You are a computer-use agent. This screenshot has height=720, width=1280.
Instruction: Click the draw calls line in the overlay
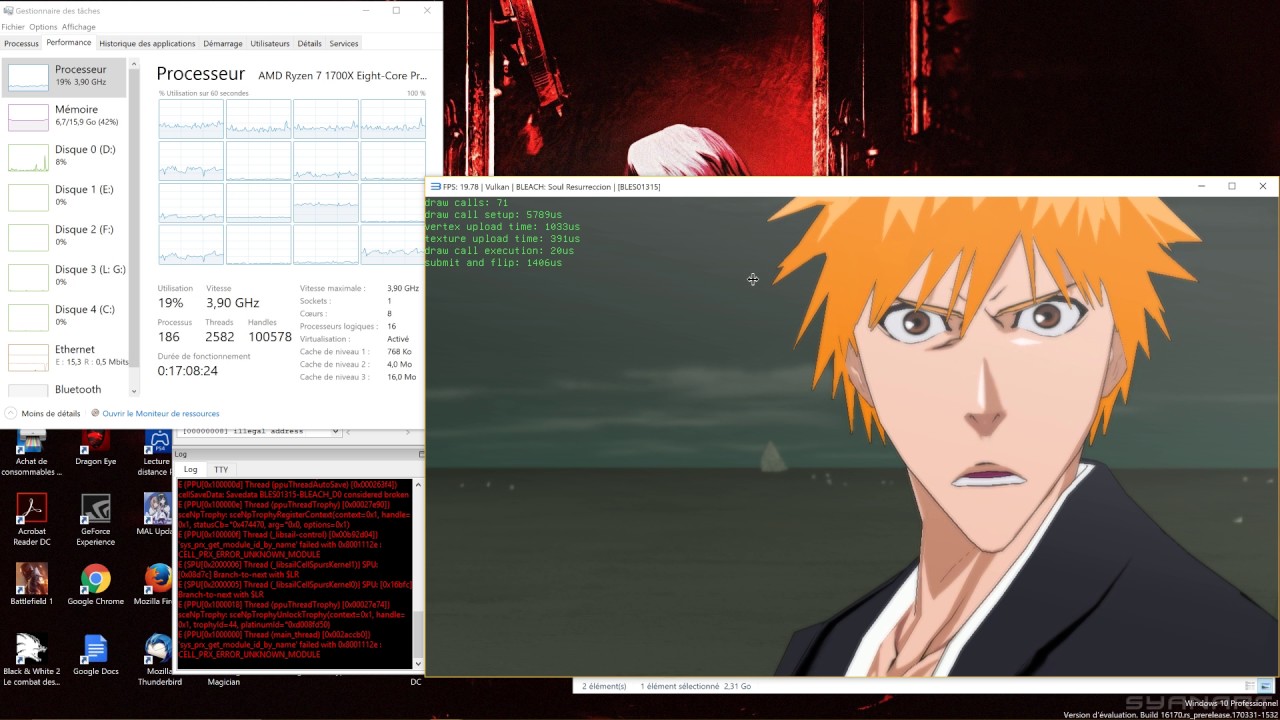click(x=467, y=203)
